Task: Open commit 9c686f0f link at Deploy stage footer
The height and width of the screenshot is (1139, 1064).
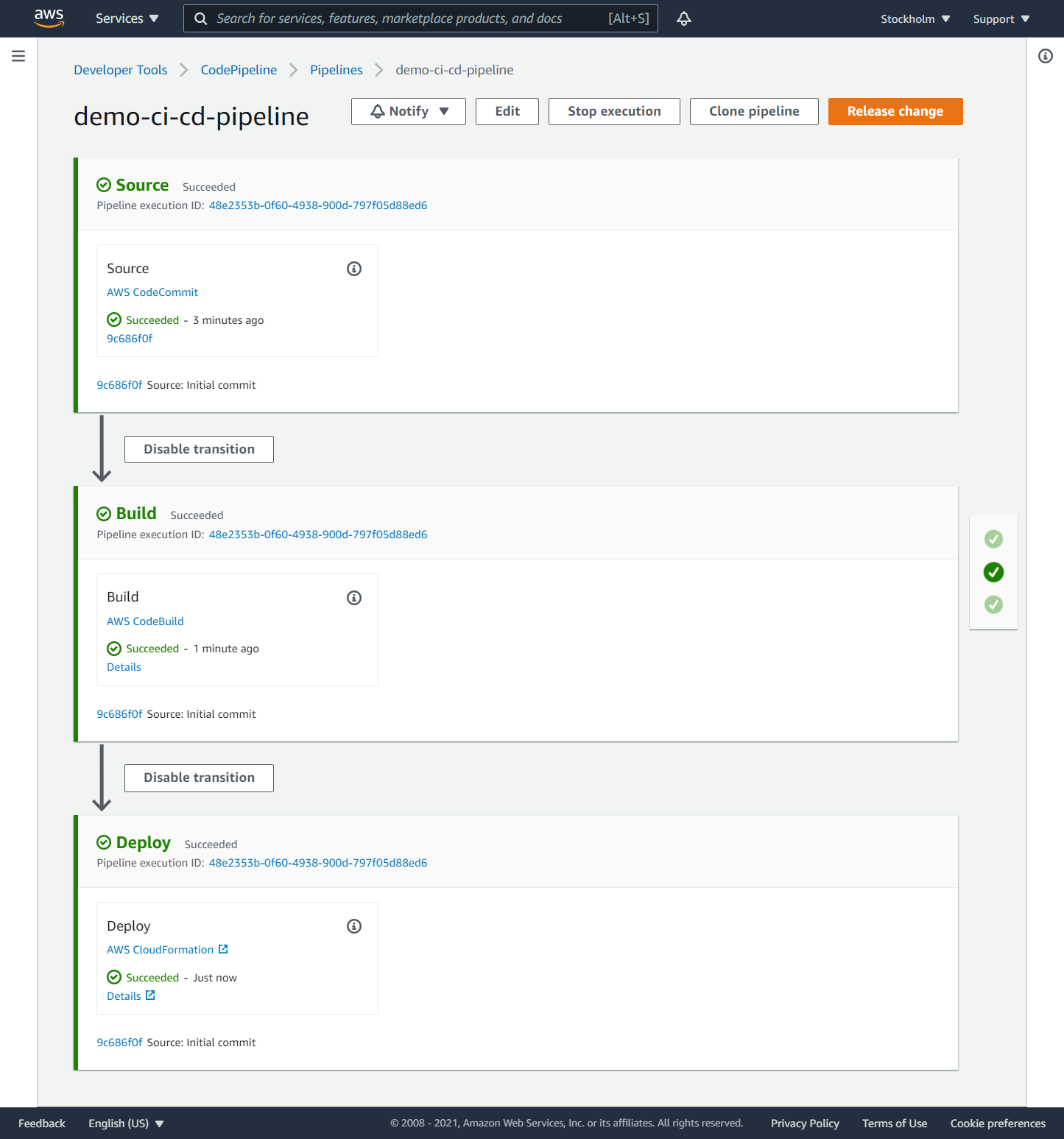Action: [119, 1043]
